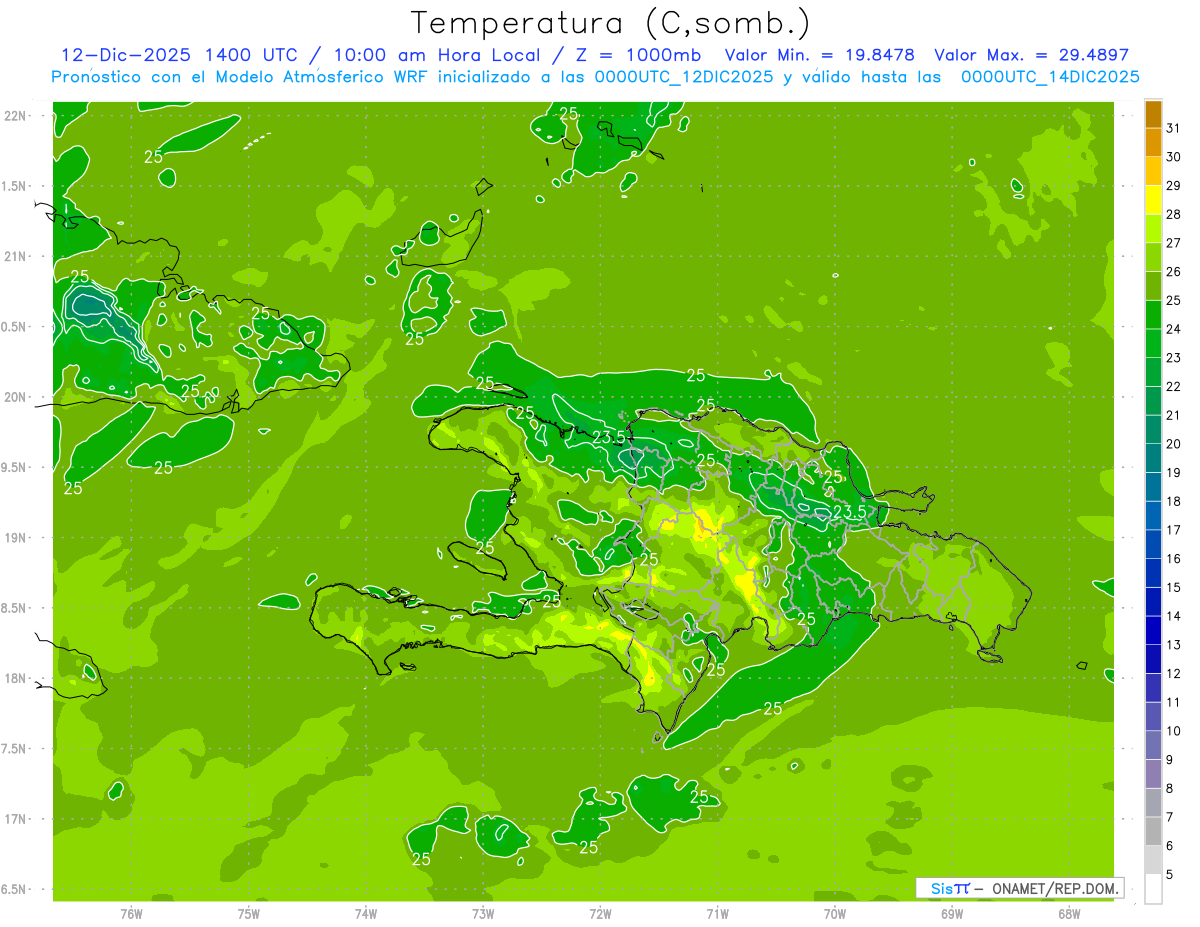Click the dark blue color scale swatch between 12 and 13
Viewport: 1200px width, 927px height.
tap(1153, 659)
